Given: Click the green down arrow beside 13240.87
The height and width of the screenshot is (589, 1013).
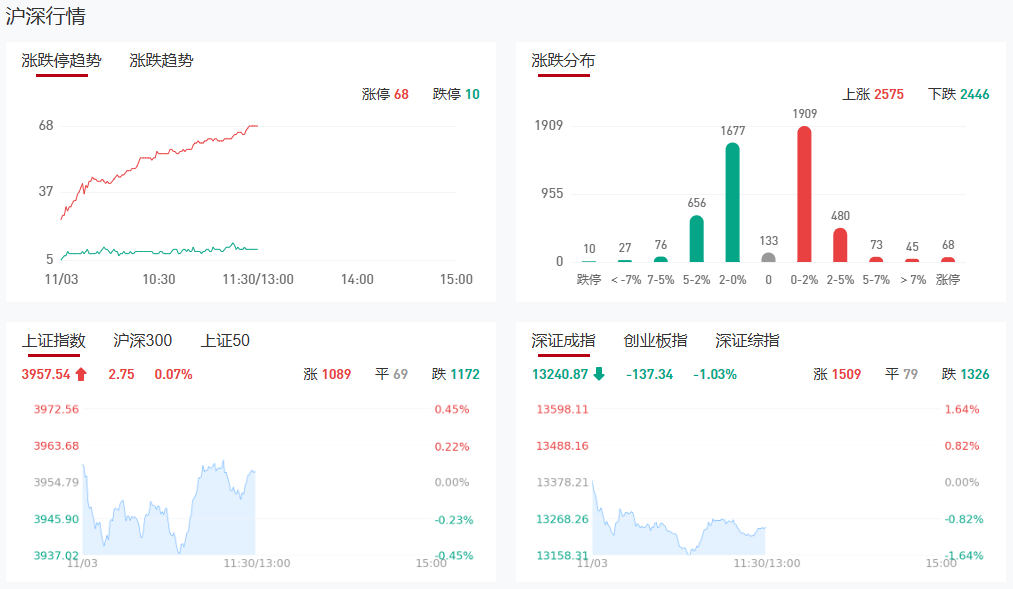Looking at the screenshot, I should 599,375.
